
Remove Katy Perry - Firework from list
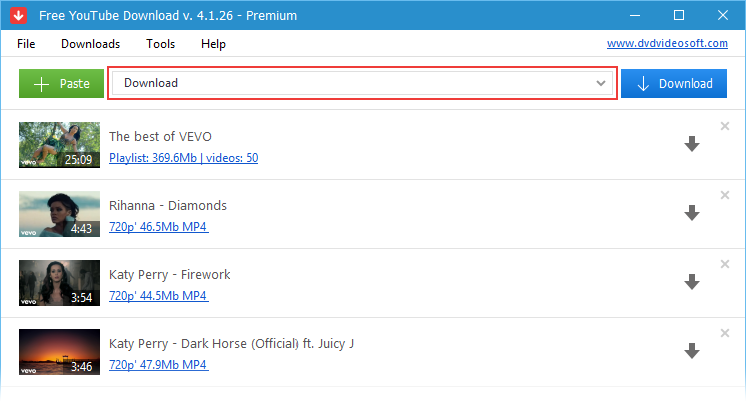tap(725, 264)
